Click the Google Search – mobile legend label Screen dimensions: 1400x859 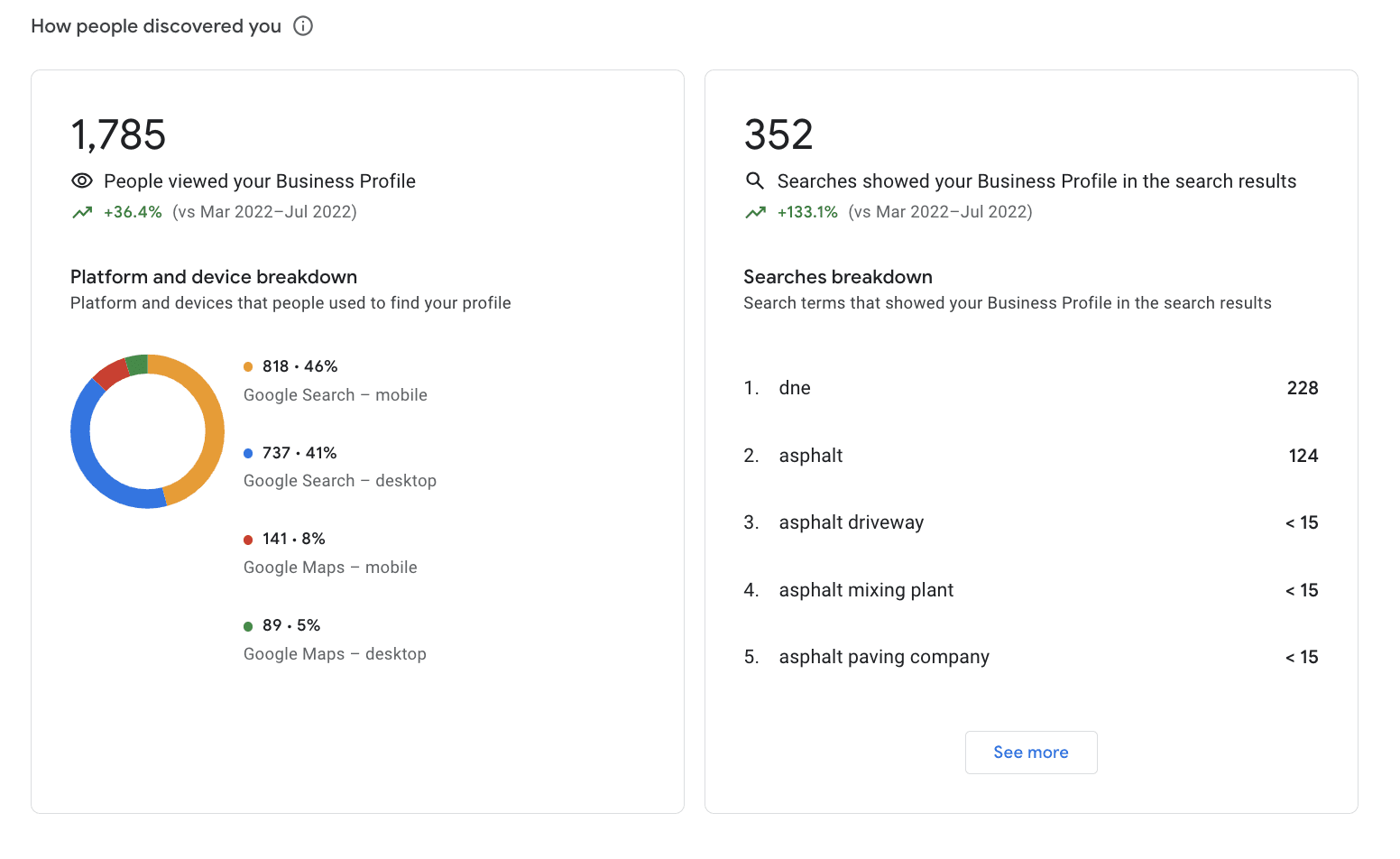tap(336, 395)
